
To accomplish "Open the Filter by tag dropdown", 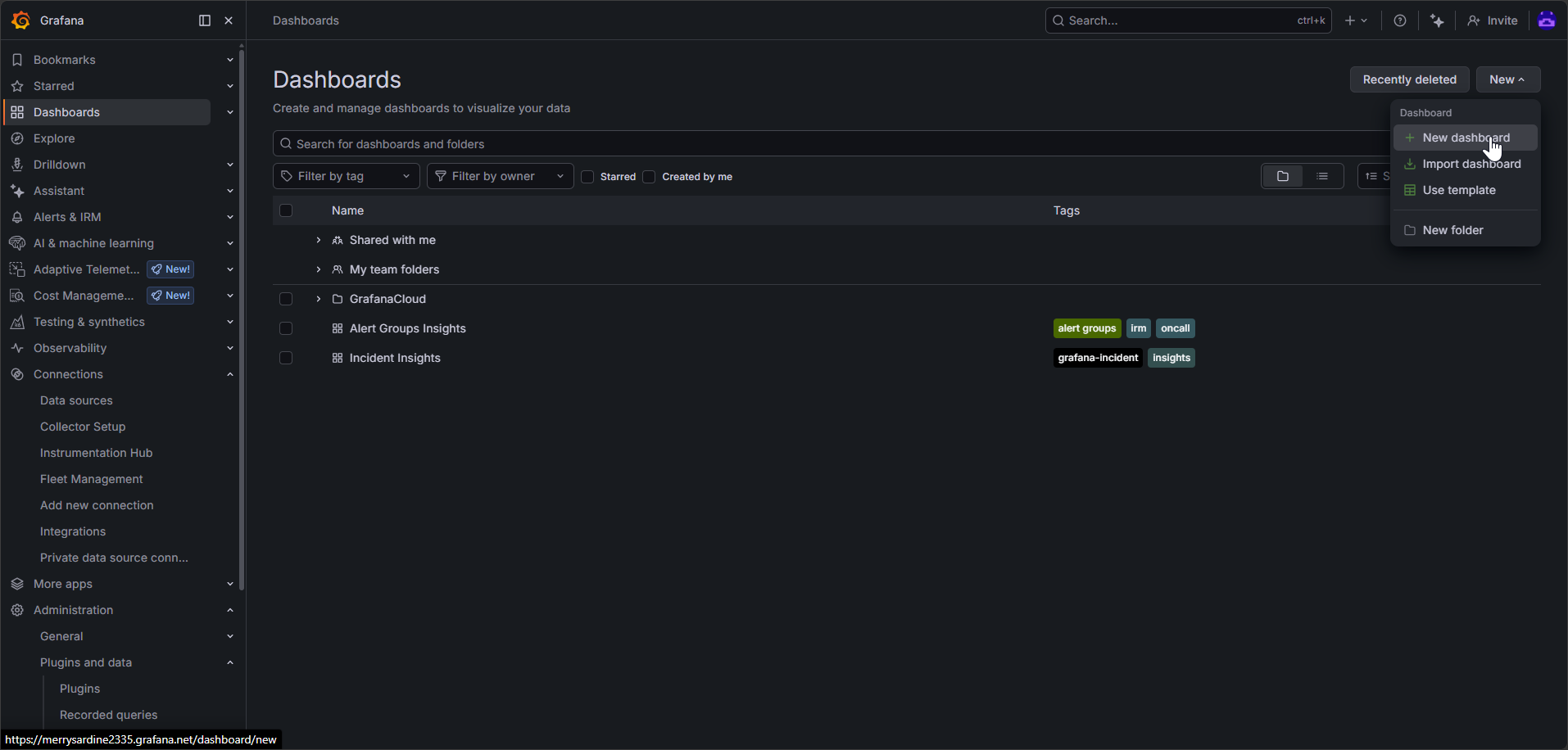I will pyautogui.click(x=347, y=176).
